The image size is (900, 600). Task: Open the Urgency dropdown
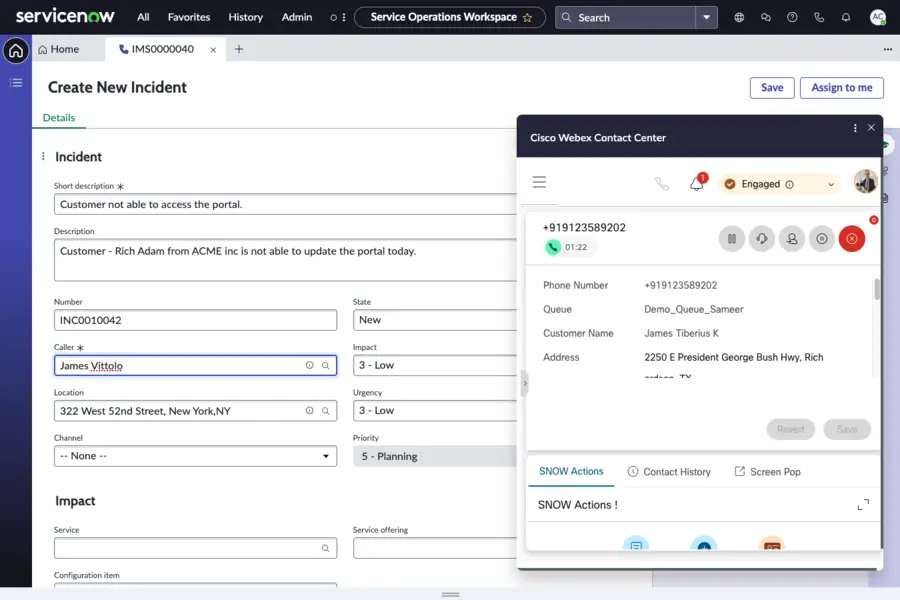tap(435, 411)
